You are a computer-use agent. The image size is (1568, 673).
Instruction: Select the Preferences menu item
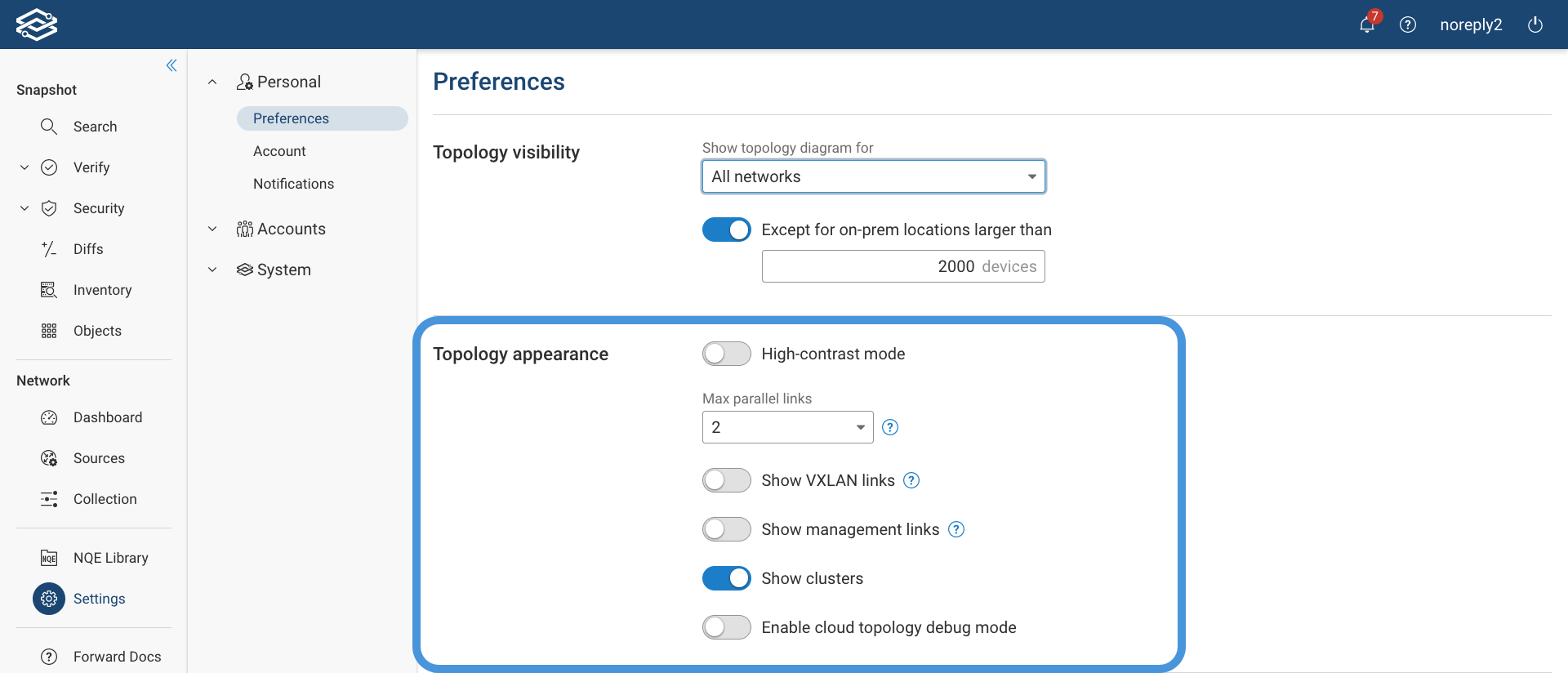(x=323, y=118)
